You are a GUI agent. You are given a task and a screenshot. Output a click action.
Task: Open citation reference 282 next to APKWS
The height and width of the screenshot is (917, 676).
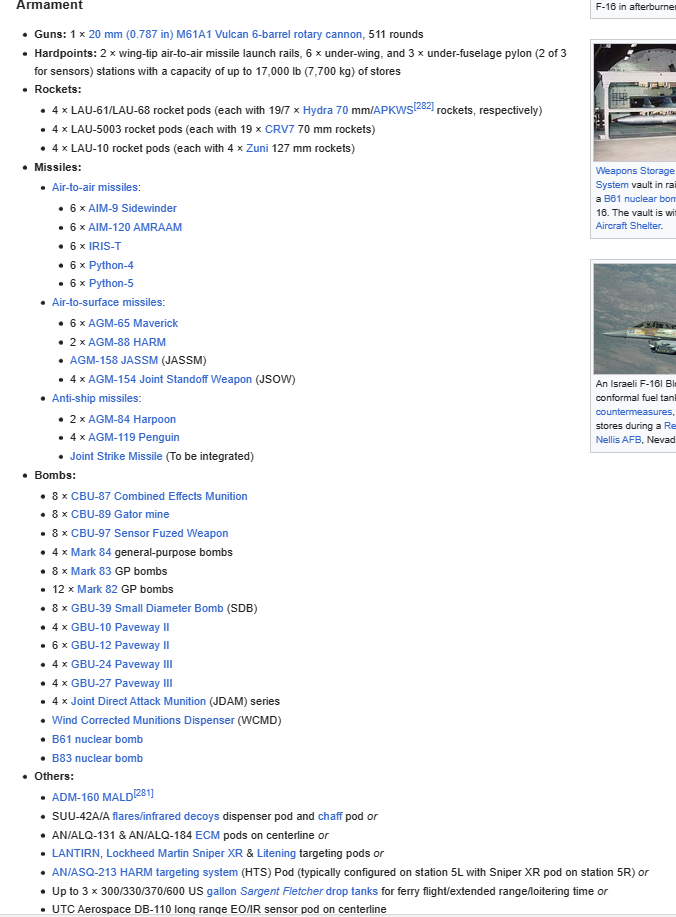423,106
